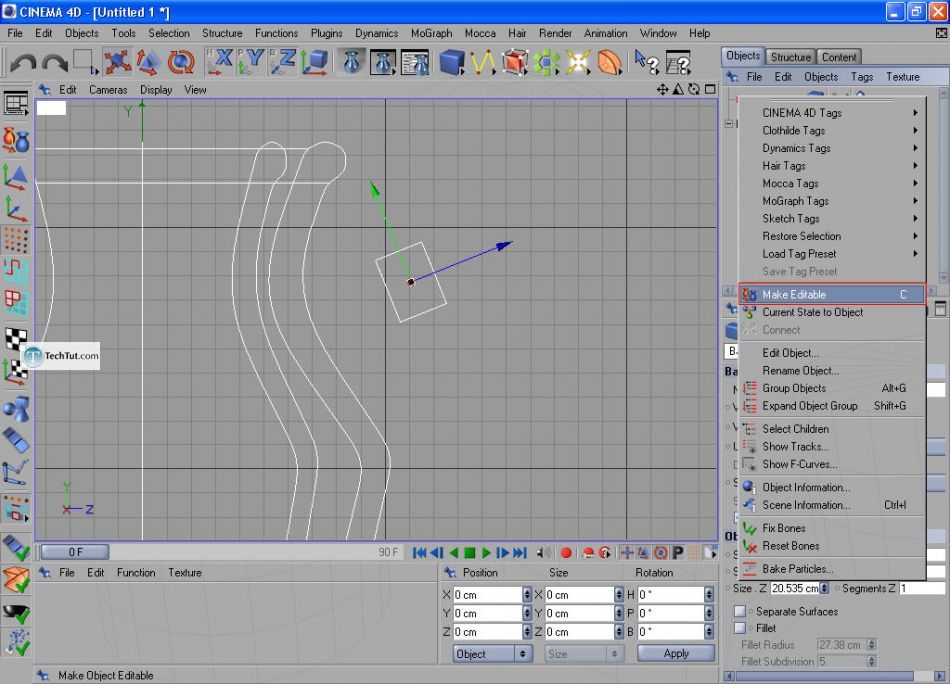Click the yellow light object icon
This screenshot has width=950, height=684.
(x=578, y=62)
